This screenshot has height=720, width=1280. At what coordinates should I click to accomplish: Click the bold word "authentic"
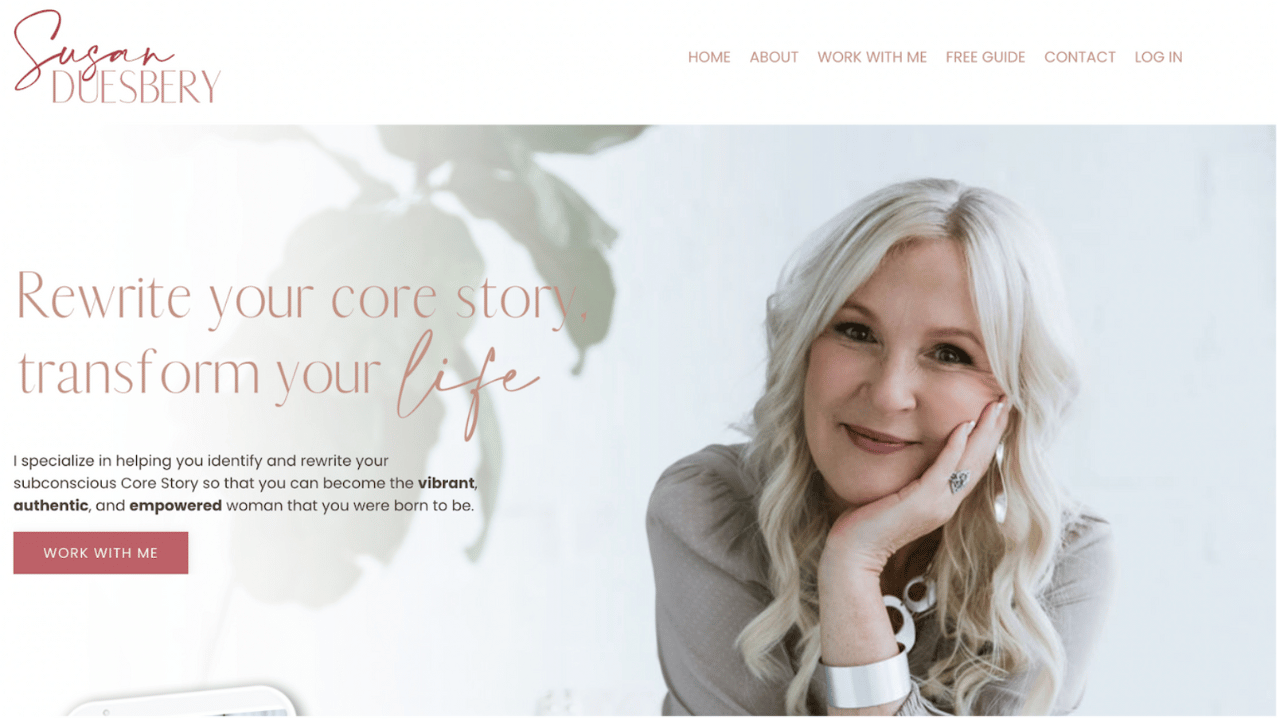pyautogui.click(x=51, y=505)
